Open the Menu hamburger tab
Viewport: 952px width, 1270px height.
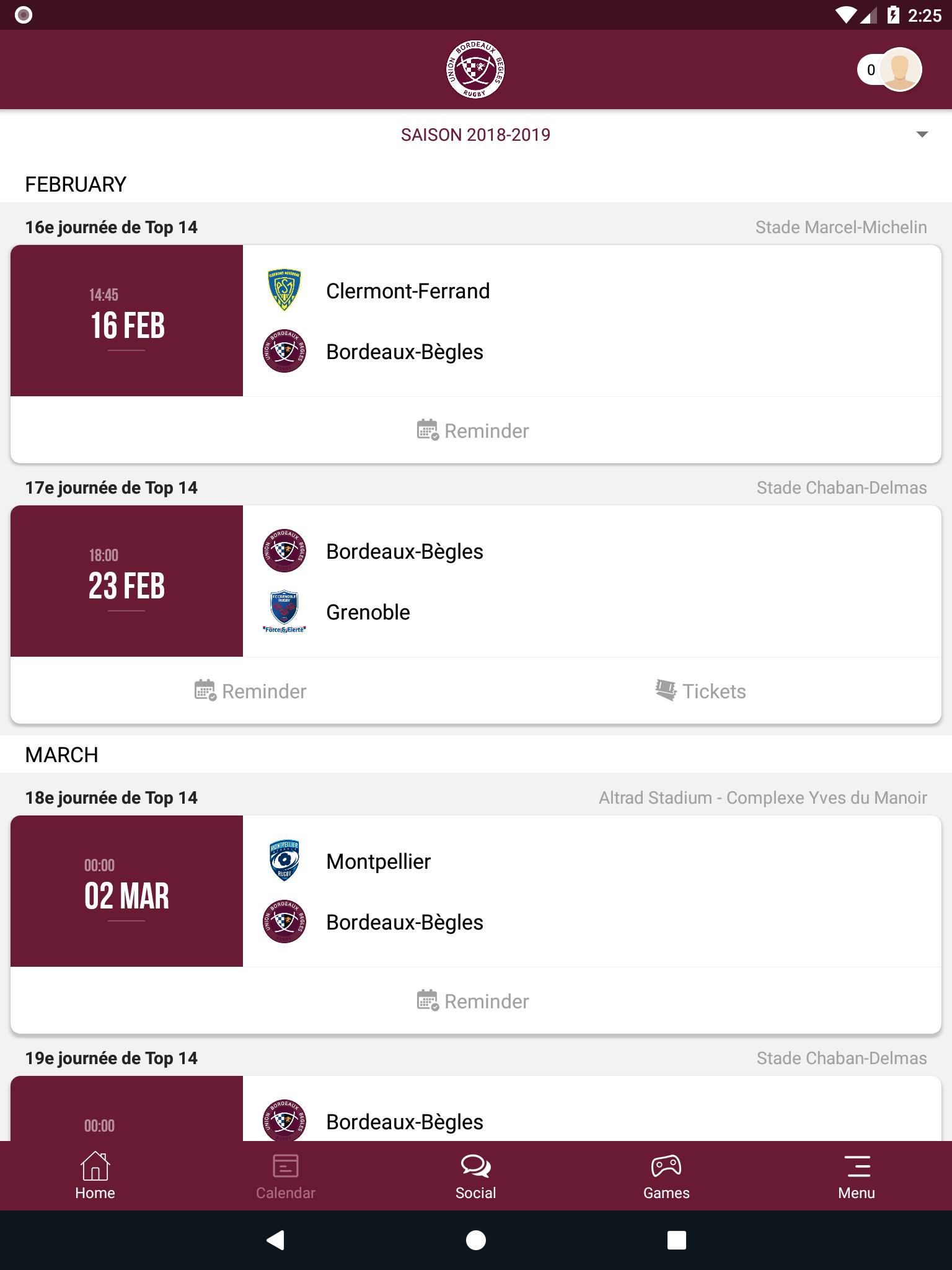click(857, 1176)
